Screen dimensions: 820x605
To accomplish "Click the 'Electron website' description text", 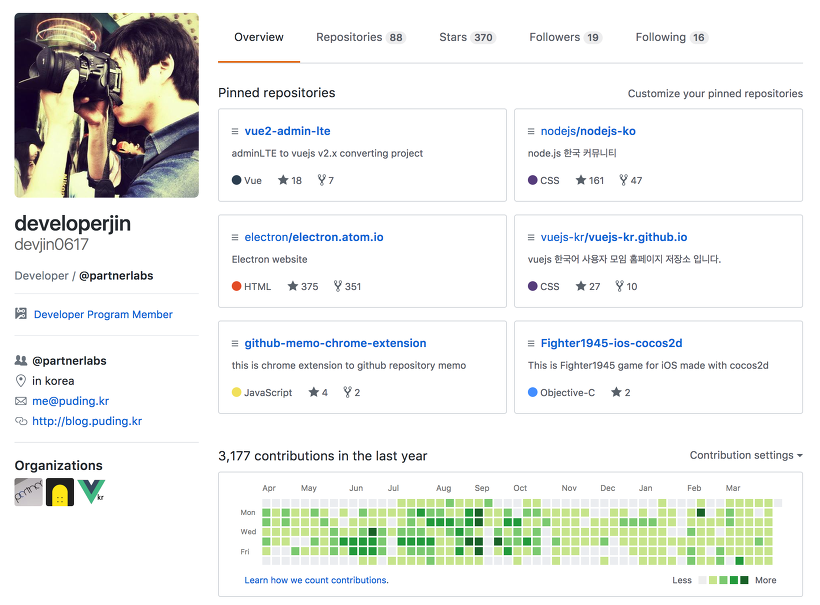I will coord(269,259).
